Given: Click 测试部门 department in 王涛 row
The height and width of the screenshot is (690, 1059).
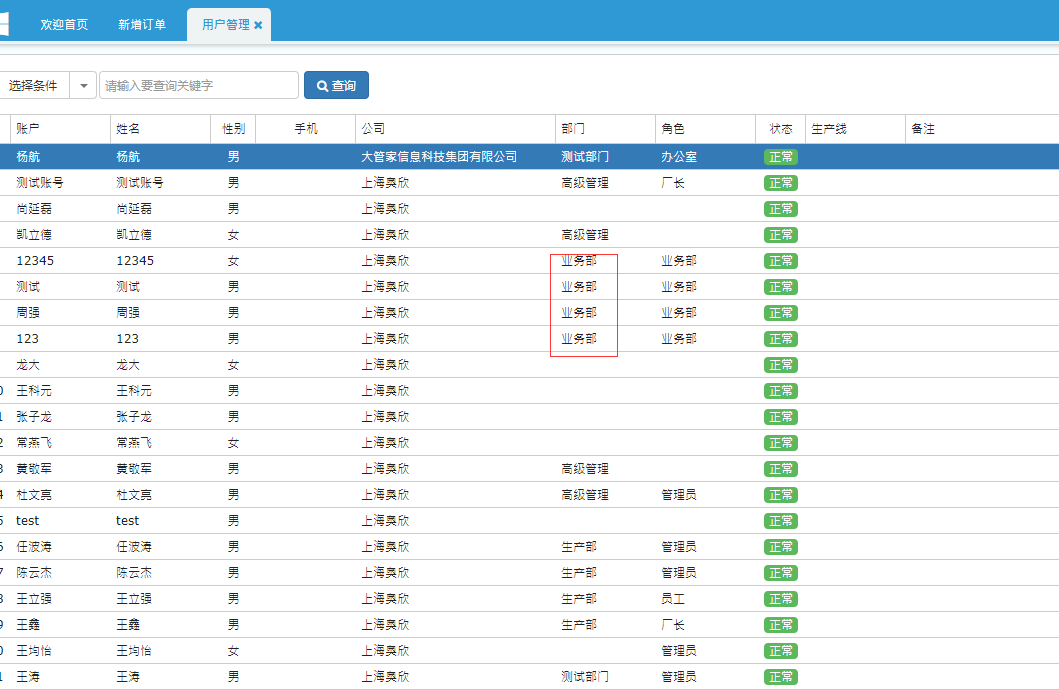Looking at the screenshot, I should pos(585,676).
